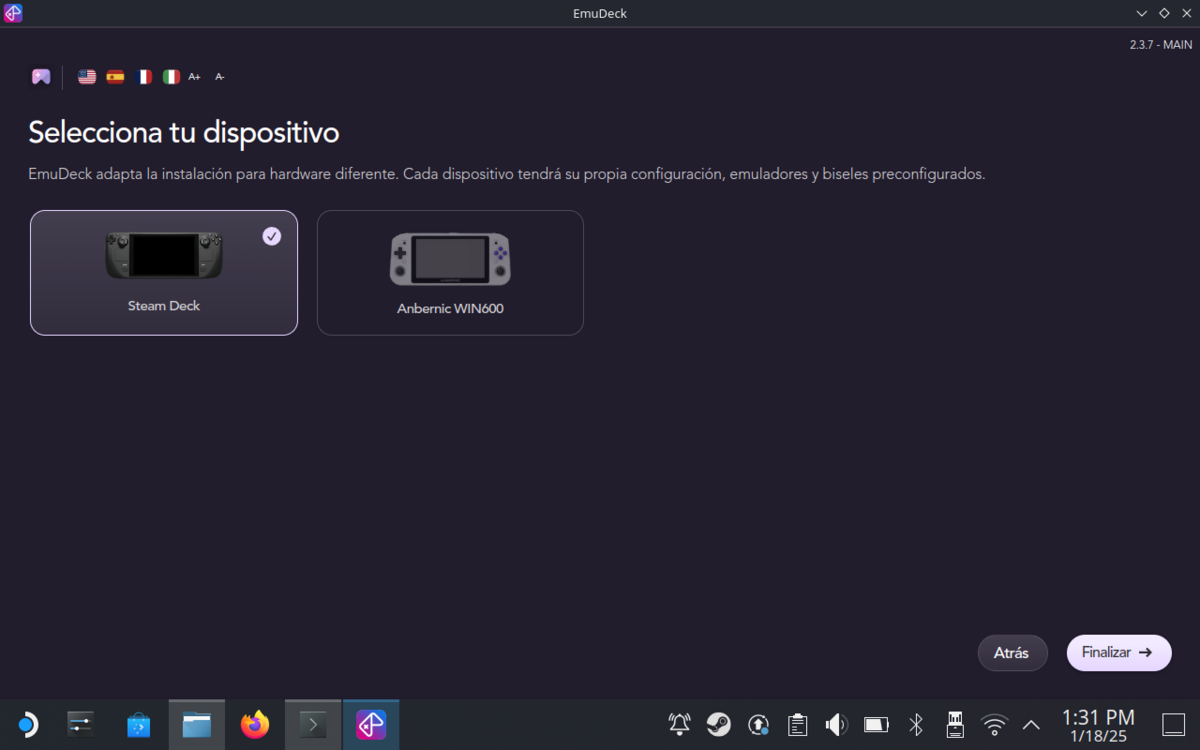Screen dimensions: 1200x750
Task: Minimize the EmuDeck window
Action: pyautogui.click(x=1142, y=13)
